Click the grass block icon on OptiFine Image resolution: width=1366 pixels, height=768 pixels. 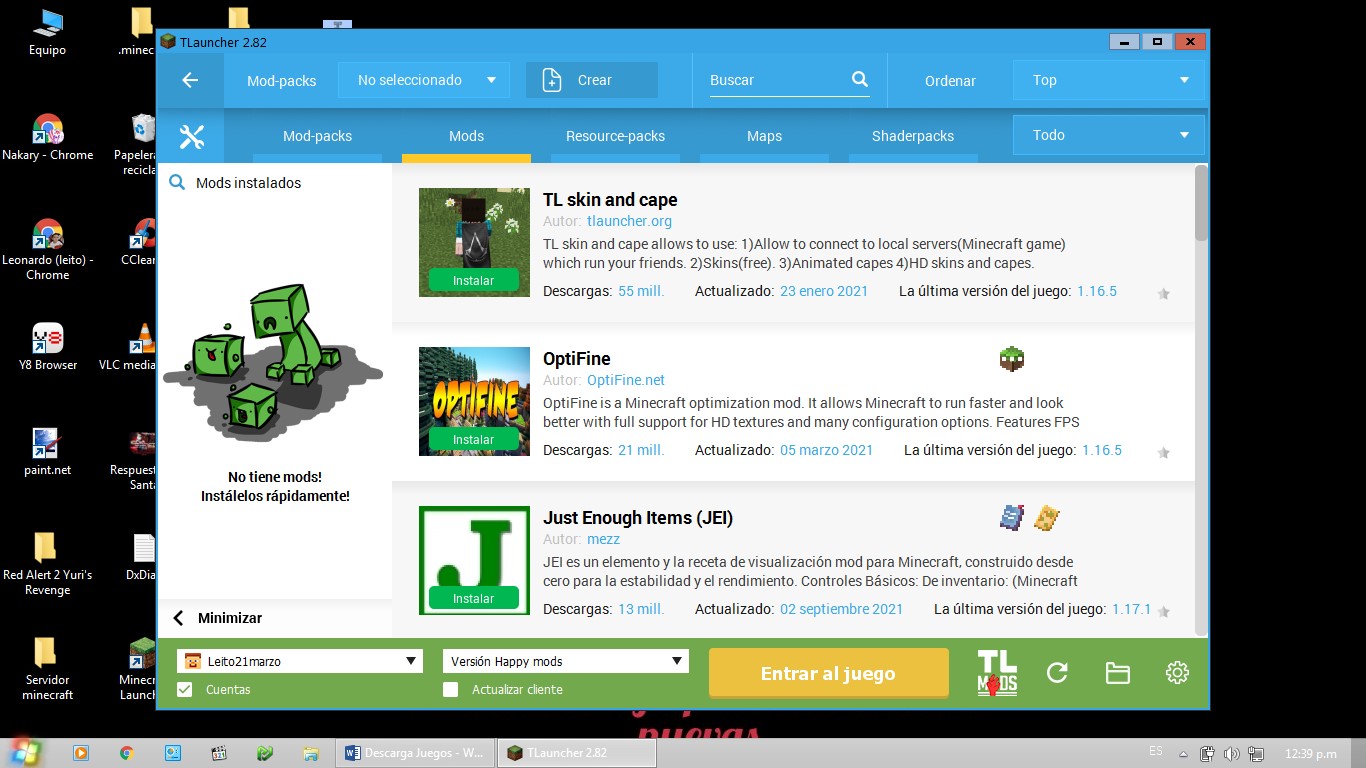point(1012,359)
